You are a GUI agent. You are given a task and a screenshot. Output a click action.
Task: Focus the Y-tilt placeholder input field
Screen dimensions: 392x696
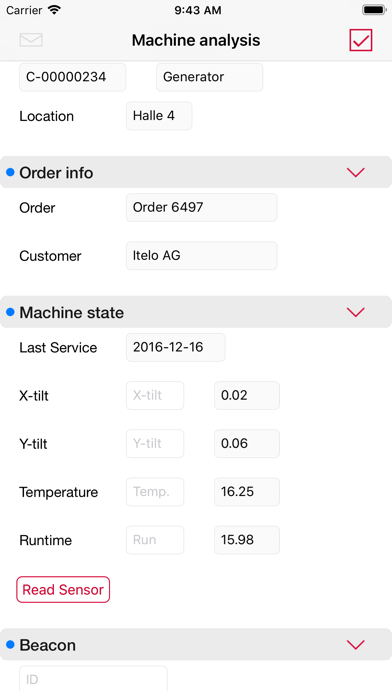[155, 443]
